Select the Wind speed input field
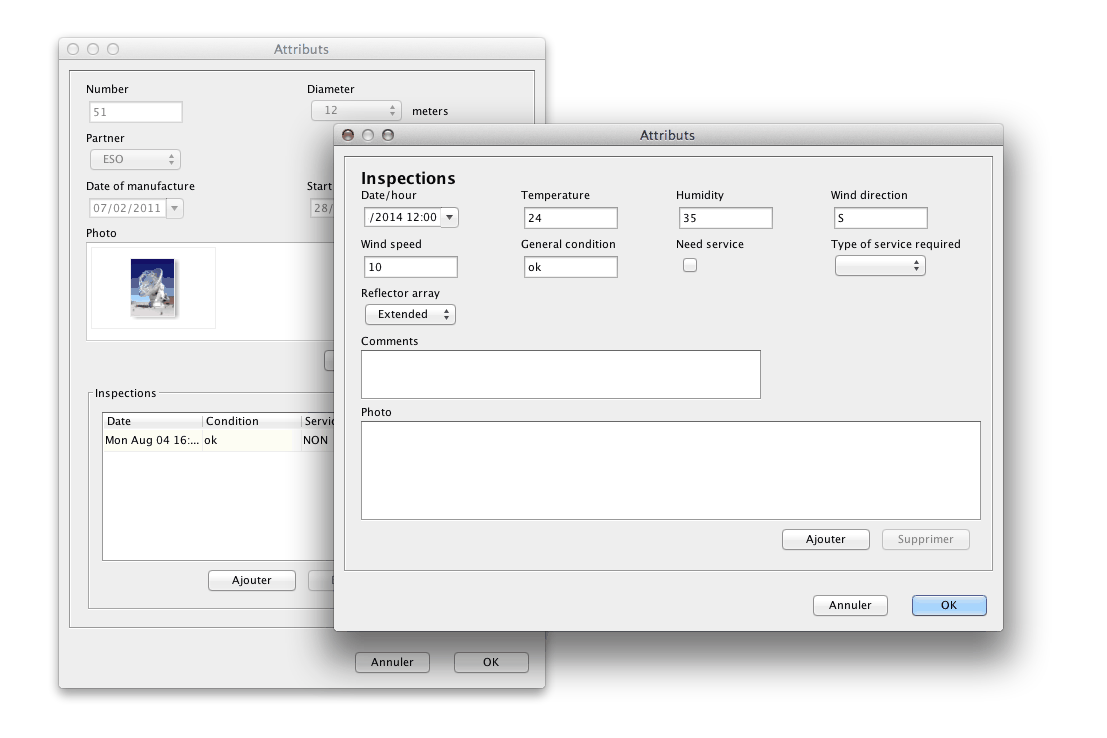1107x738 pixels. pyautogui.click(x=411, y=267)
